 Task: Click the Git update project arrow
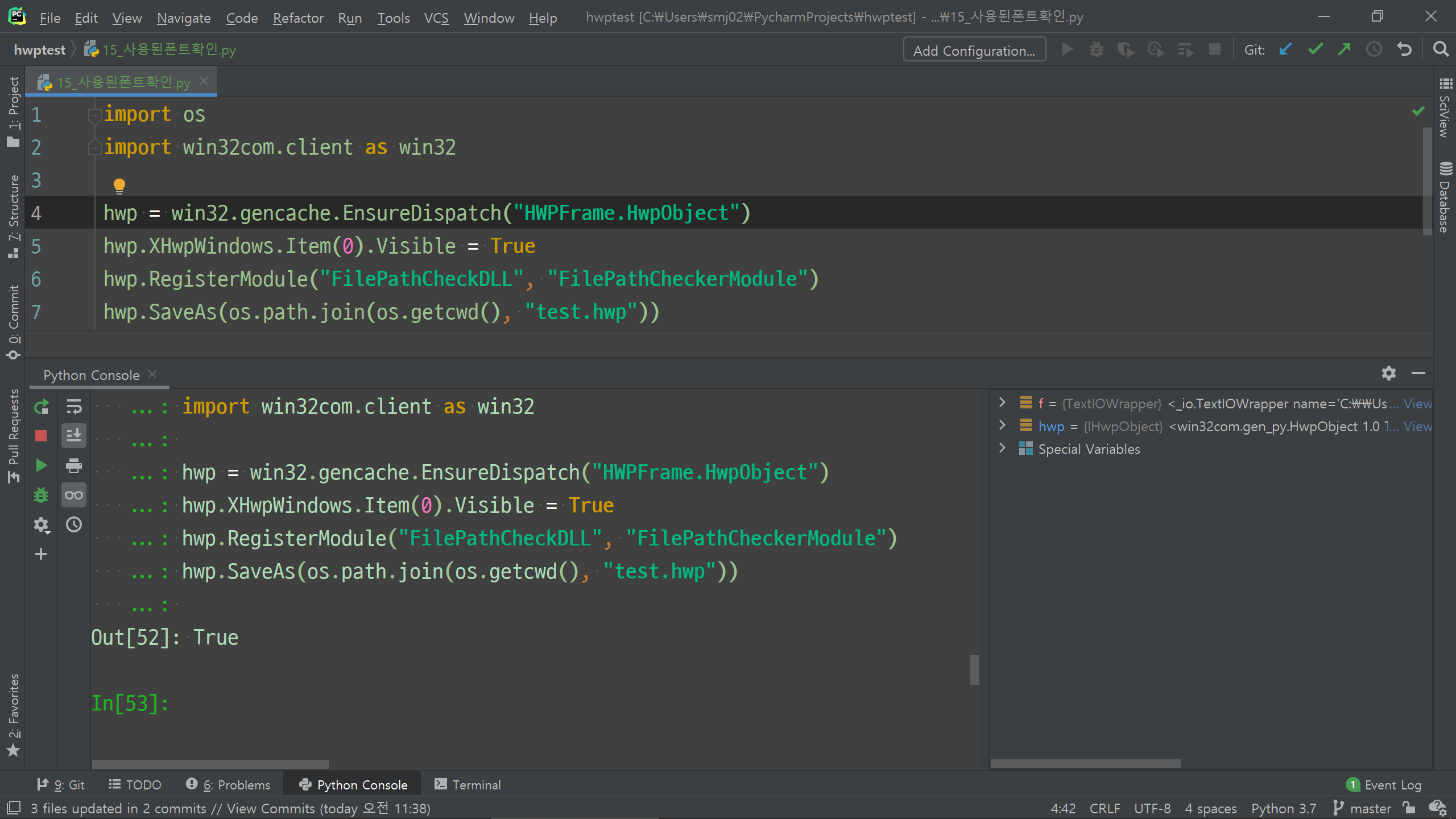[1285, 50]
